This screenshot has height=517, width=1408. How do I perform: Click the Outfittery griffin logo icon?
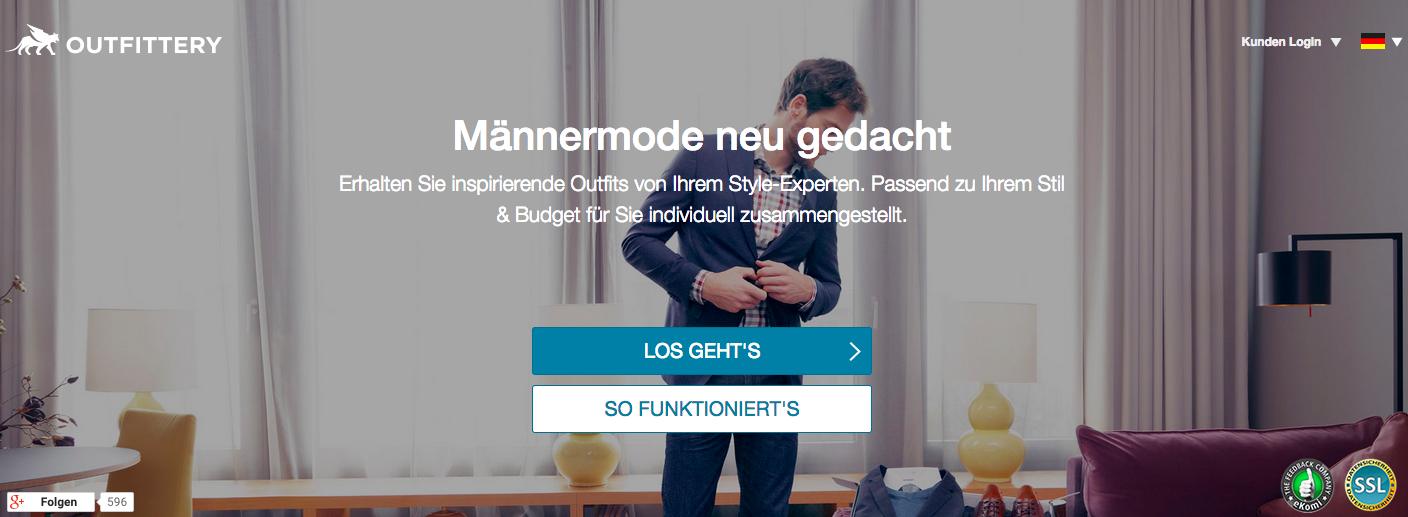pyautogui.click(x=32, y=40)
